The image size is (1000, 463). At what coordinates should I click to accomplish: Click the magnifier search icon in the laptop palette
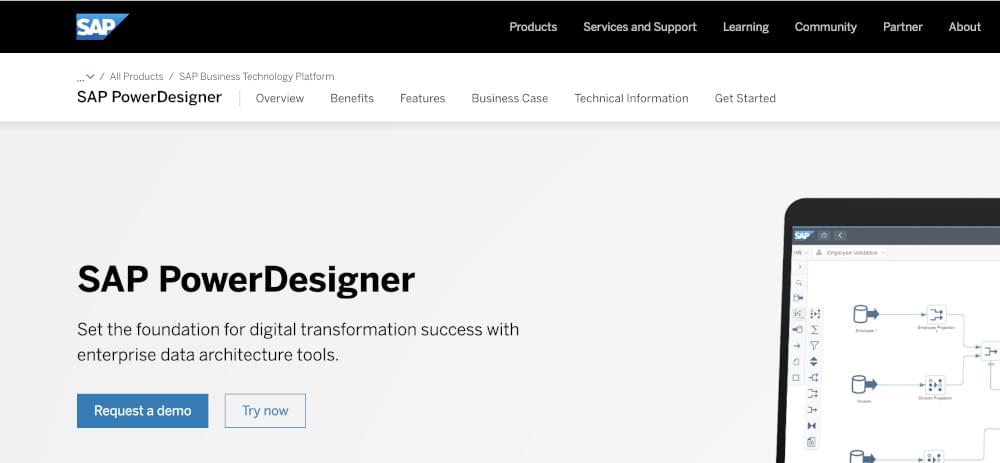798,283
